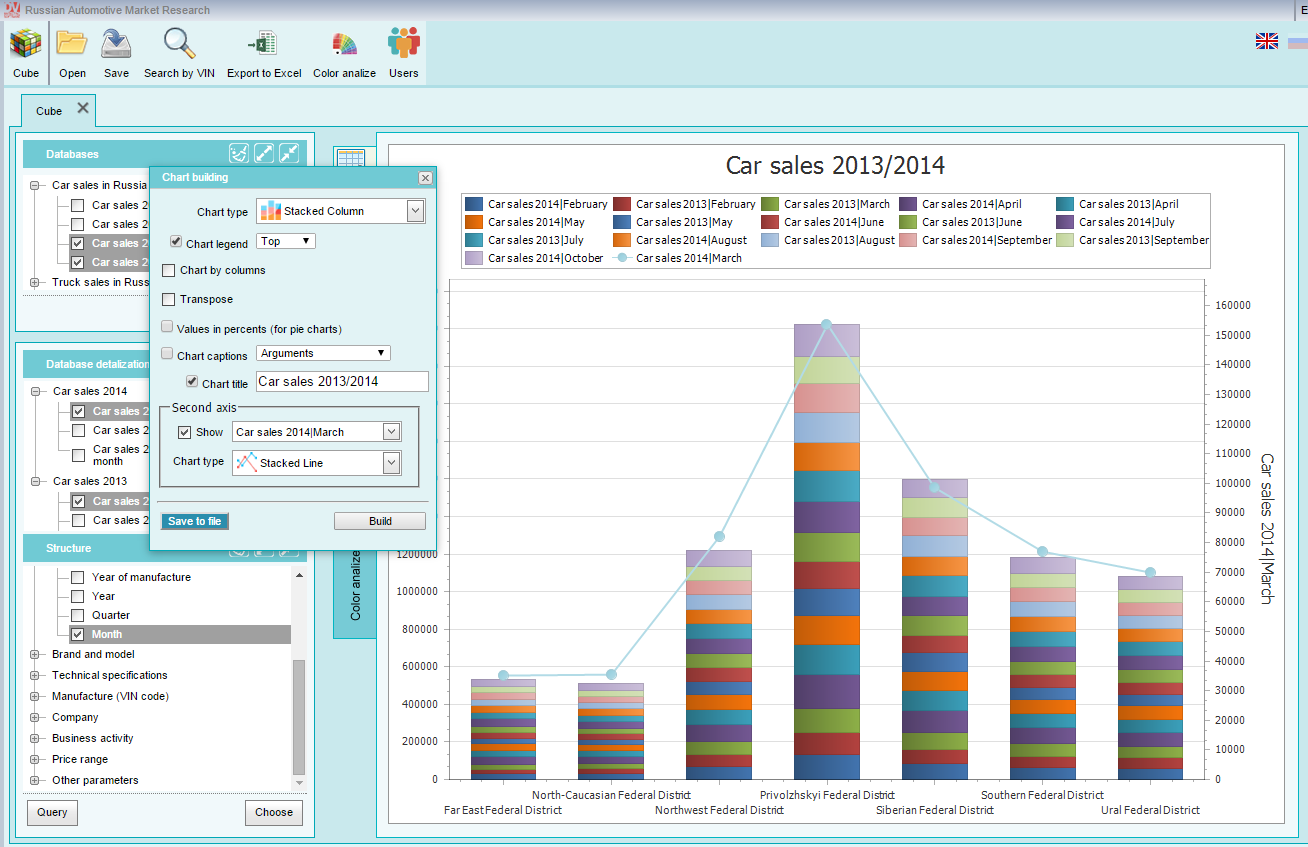Screen dimensions: 1308x847
Task: Click the Cube toolbar icon
Action: point(26,45)
